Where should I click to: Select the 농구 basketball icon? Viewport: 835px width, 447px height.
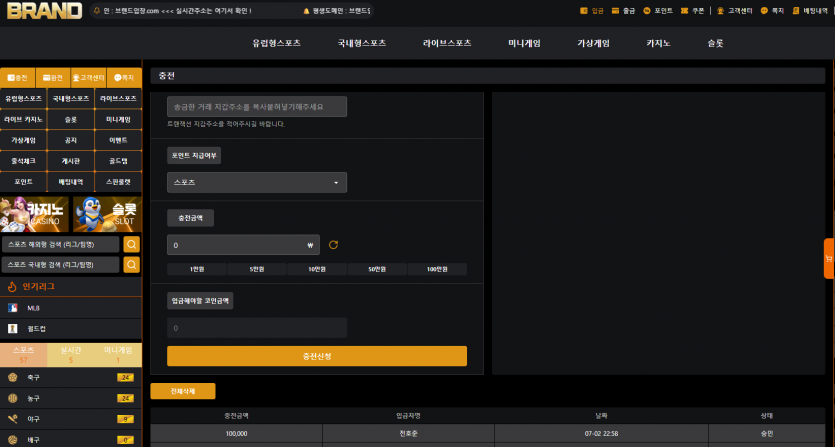[13, 398]
